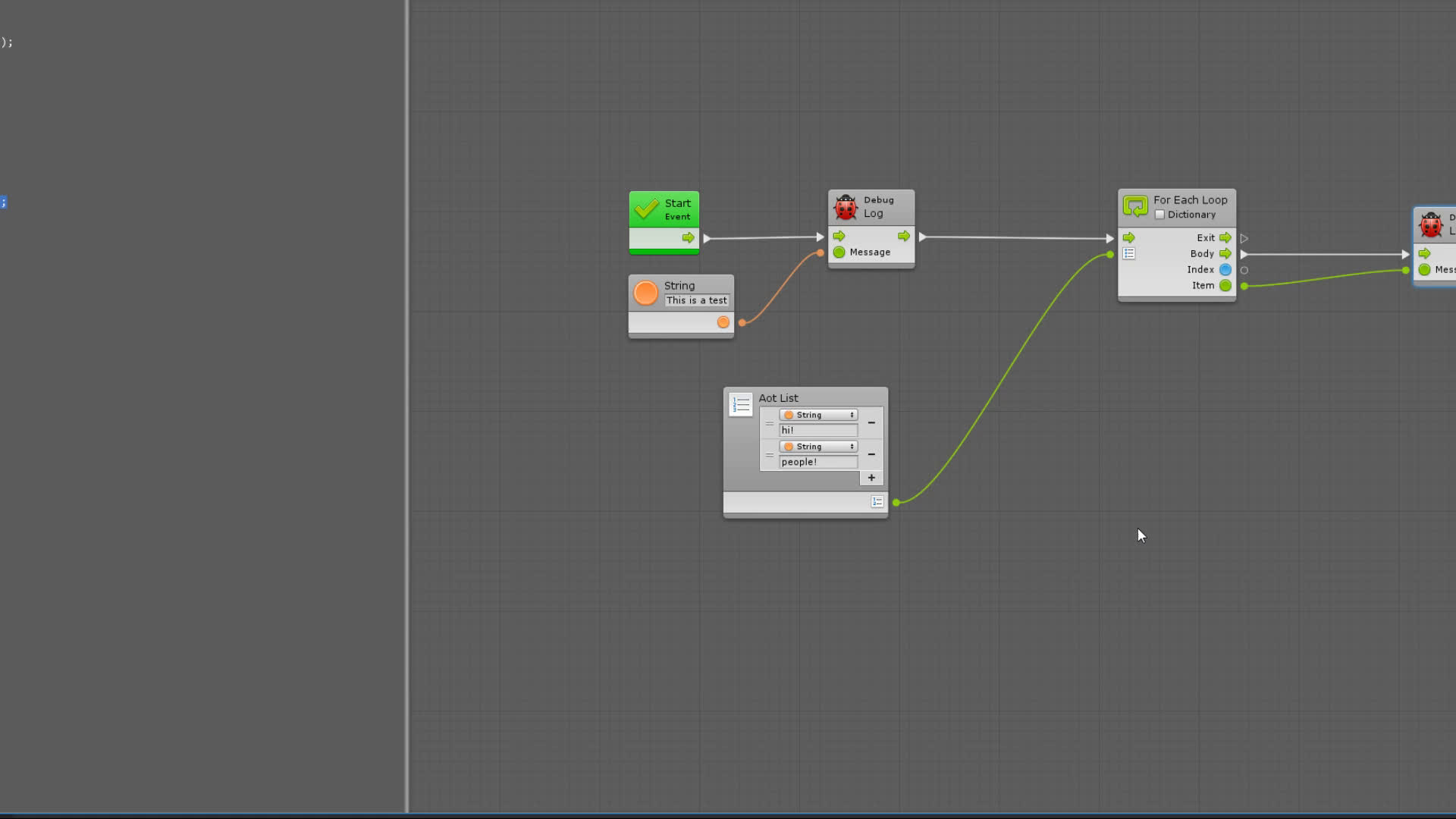Open the second String type dropdown
The height and width of the screenshot is (819, 1456).
pyautogui.click(x=818, y=447)
